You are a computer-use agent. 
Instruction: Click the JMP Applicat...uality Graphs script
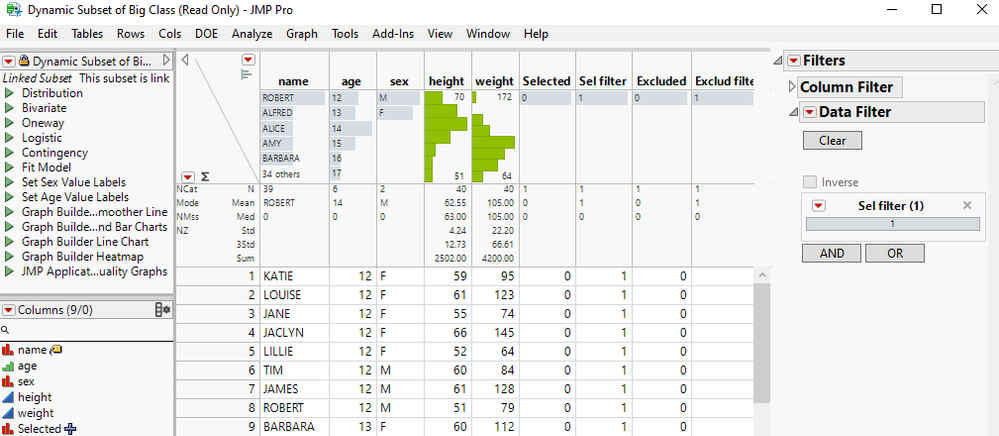pyautogui.click(x=94, y=271)
